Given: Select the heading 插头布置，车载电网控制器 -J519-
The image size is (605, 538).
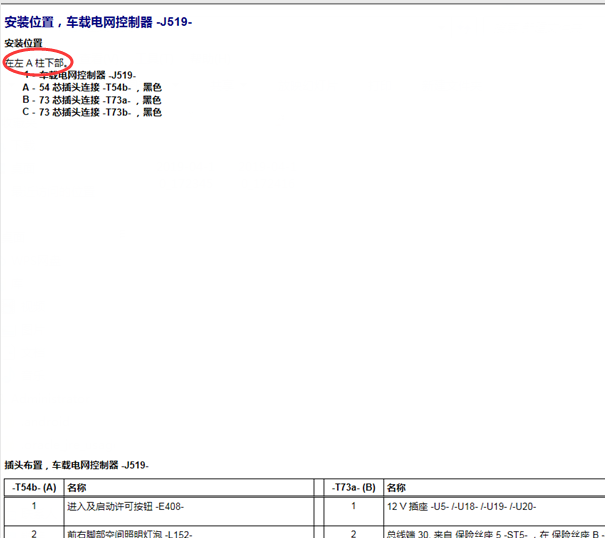Looking at the screenshot, I should click(76, 465).
